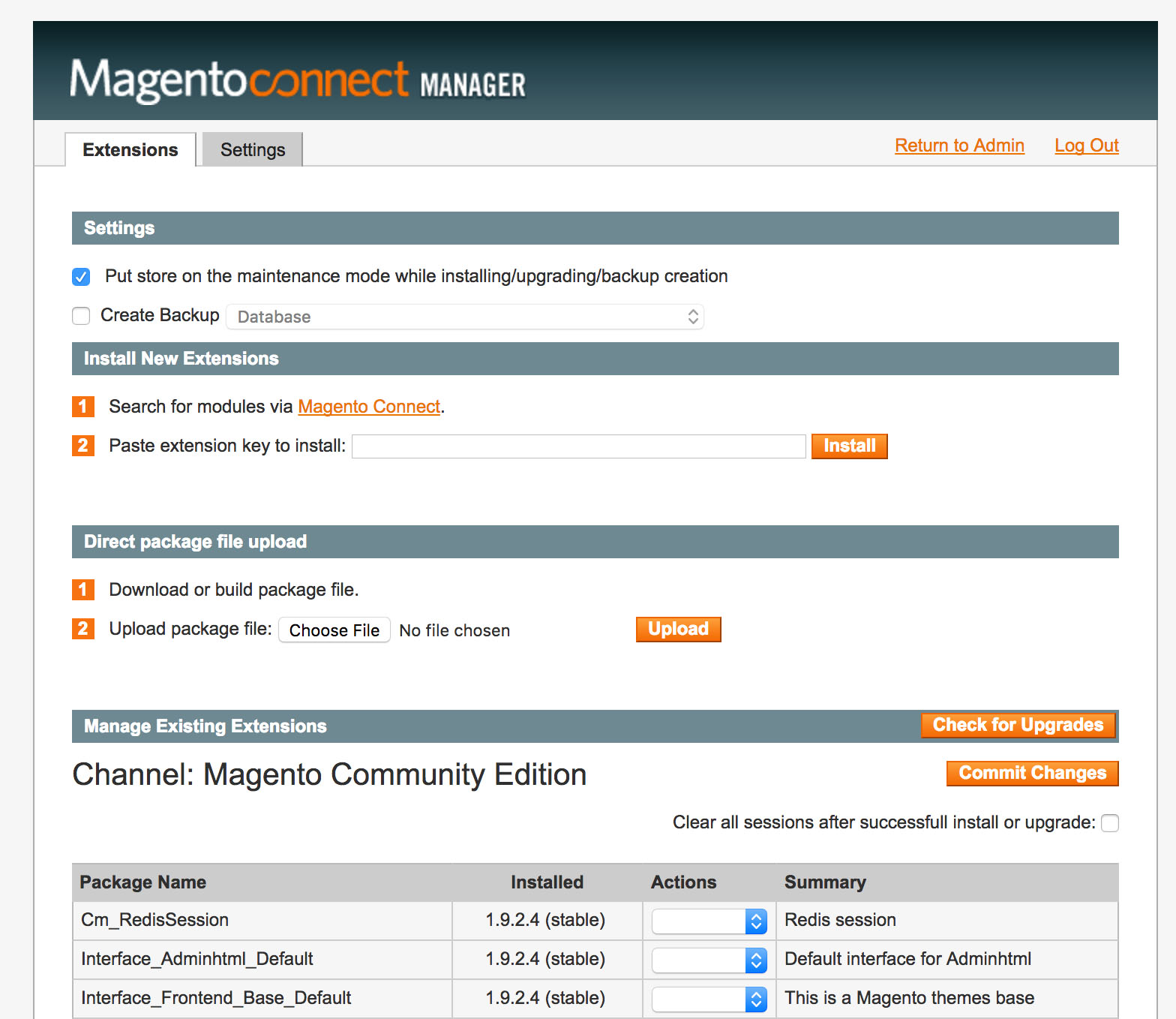Click the Direct package file upload header

pos(595,542)
